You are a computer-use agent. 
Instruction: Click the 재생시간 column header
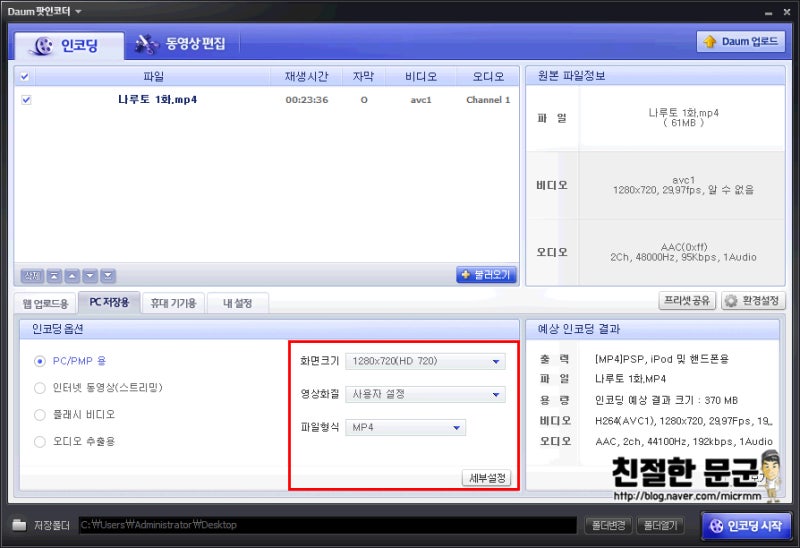tap(306, 77)
